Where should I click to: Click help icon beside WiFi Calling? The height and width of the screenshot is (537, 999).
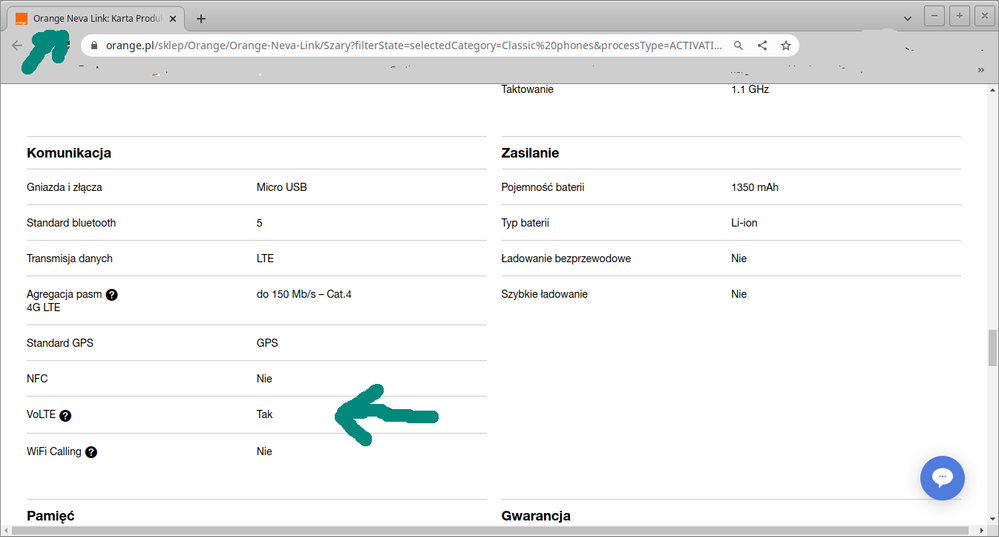point(91,452)
